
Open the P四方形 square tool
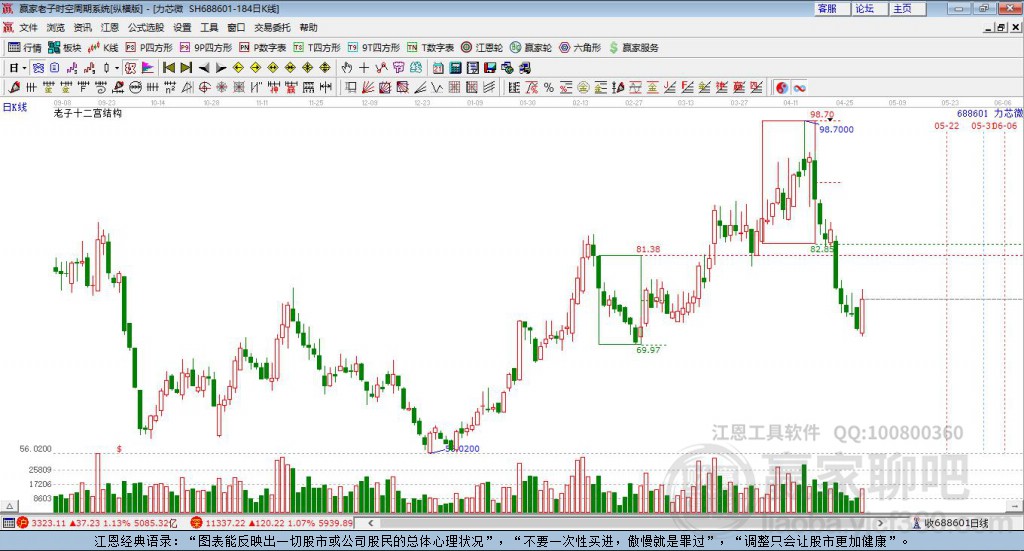pos(149,48)
